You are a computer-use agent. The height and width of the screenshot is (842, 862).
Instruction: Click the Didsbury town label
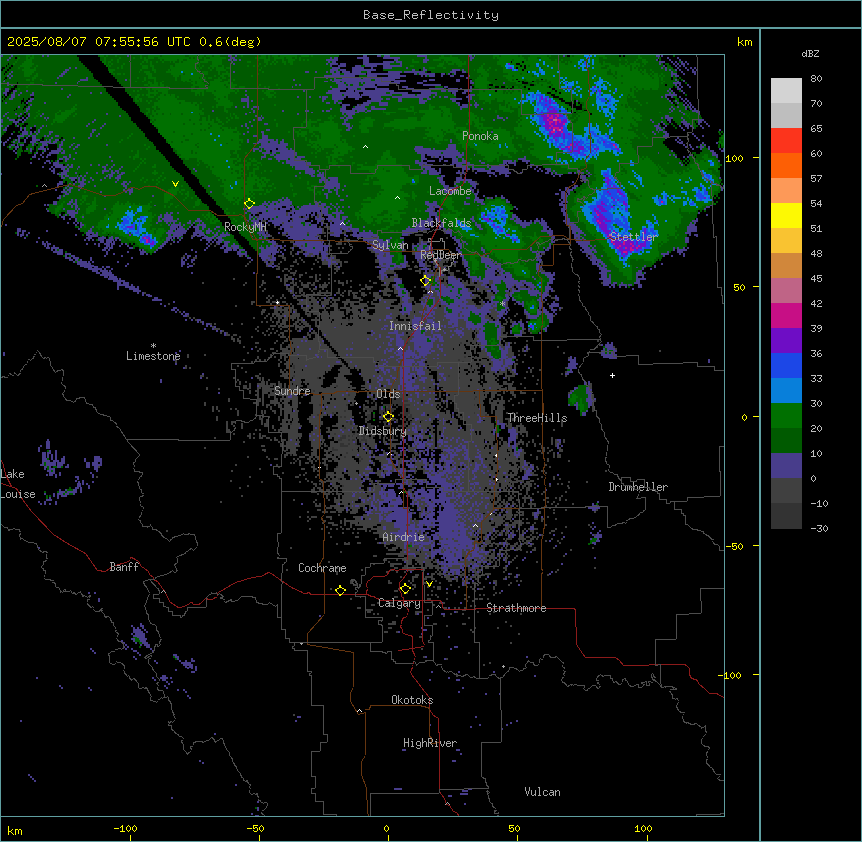click(x=383, y=431)
